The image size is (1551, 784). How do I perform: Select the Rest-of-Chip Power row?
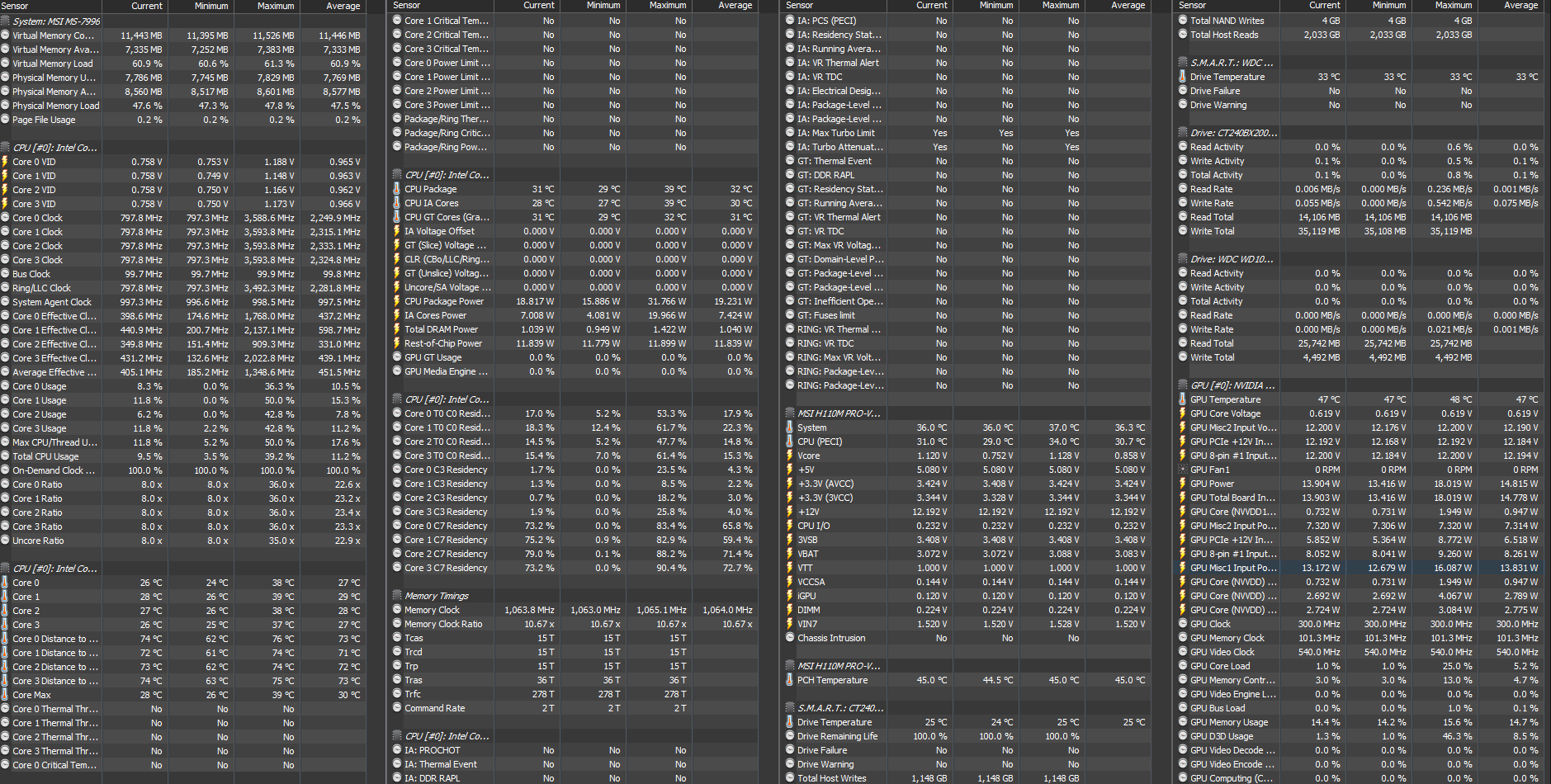click(x=575, y=343)
